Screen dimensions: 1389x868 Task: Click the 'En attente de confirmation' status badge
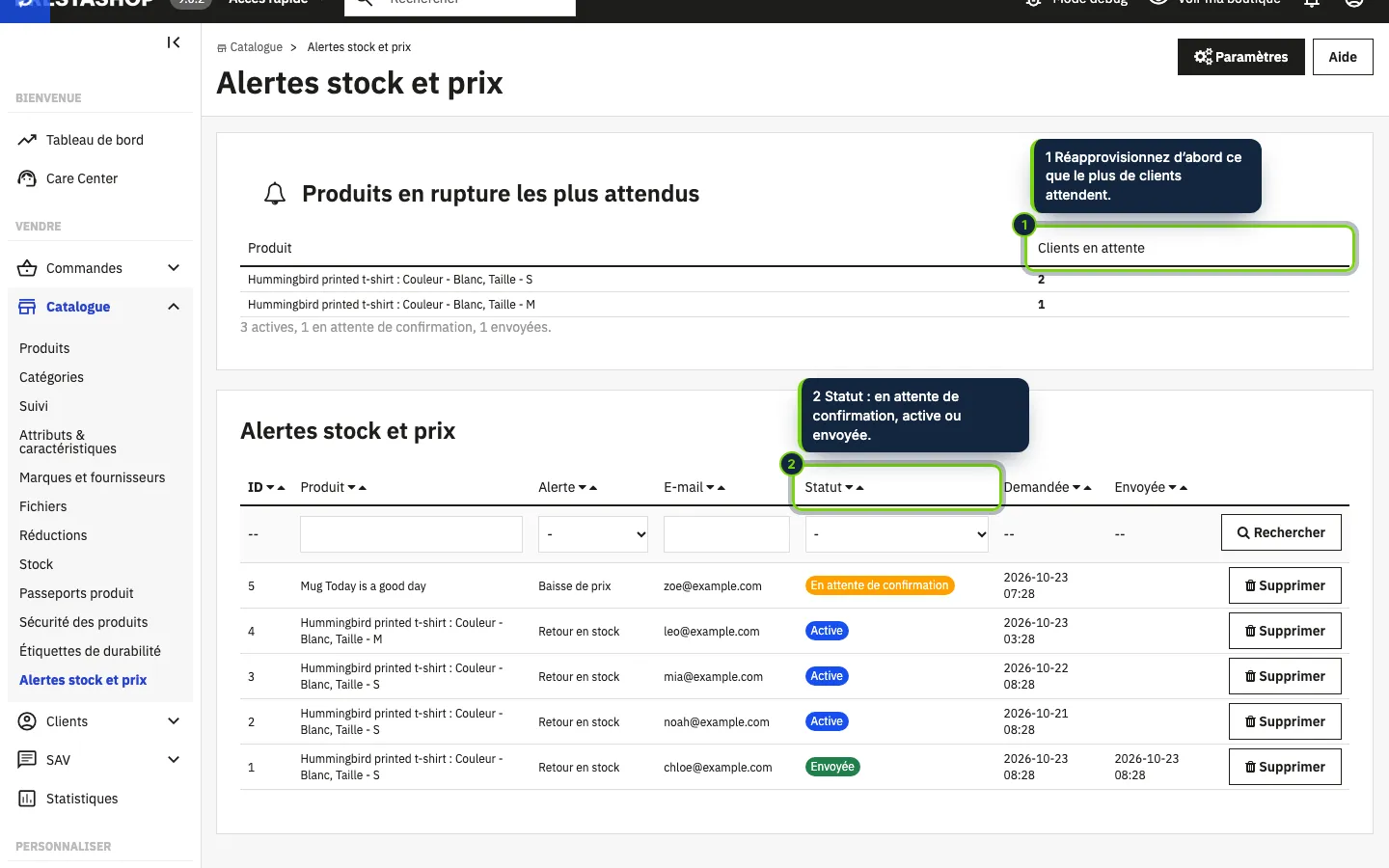(x=880, y=585)
